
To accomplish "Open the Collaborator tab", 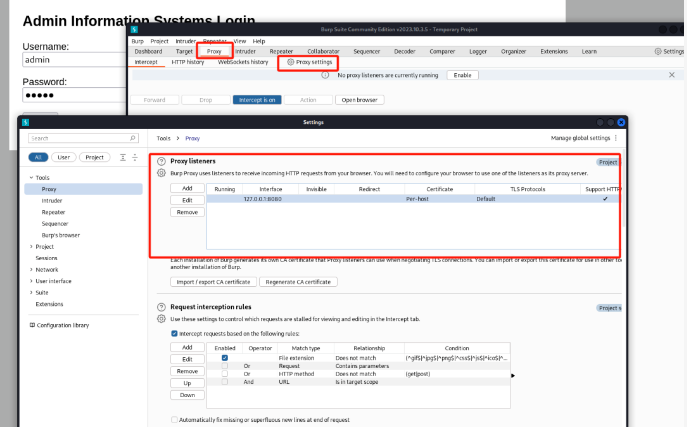I will (323, 51).
